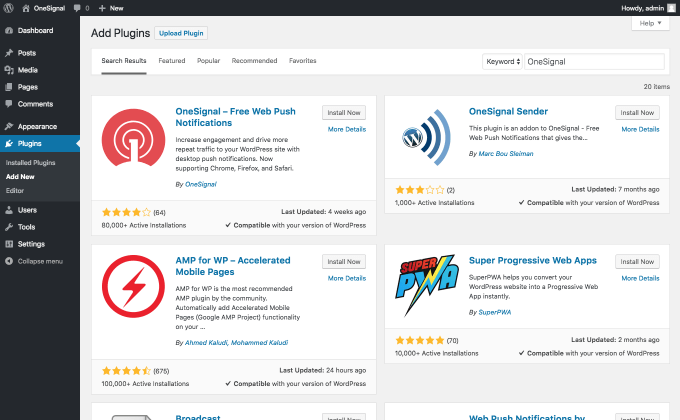
Task: Open Super Progressive Web Apps title link
Action: tap(533, 260)
